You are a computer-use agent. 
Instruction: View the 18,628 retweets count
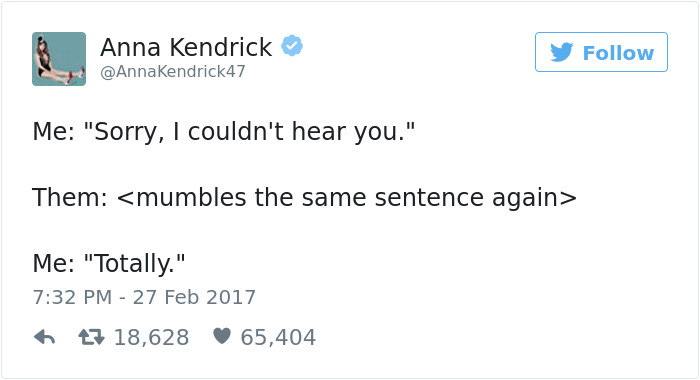pyautogui.click(x=151, y=337)
